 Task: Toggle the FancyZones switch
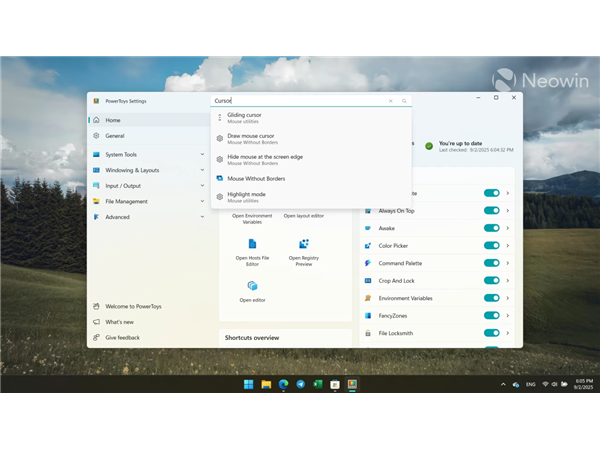492,316
